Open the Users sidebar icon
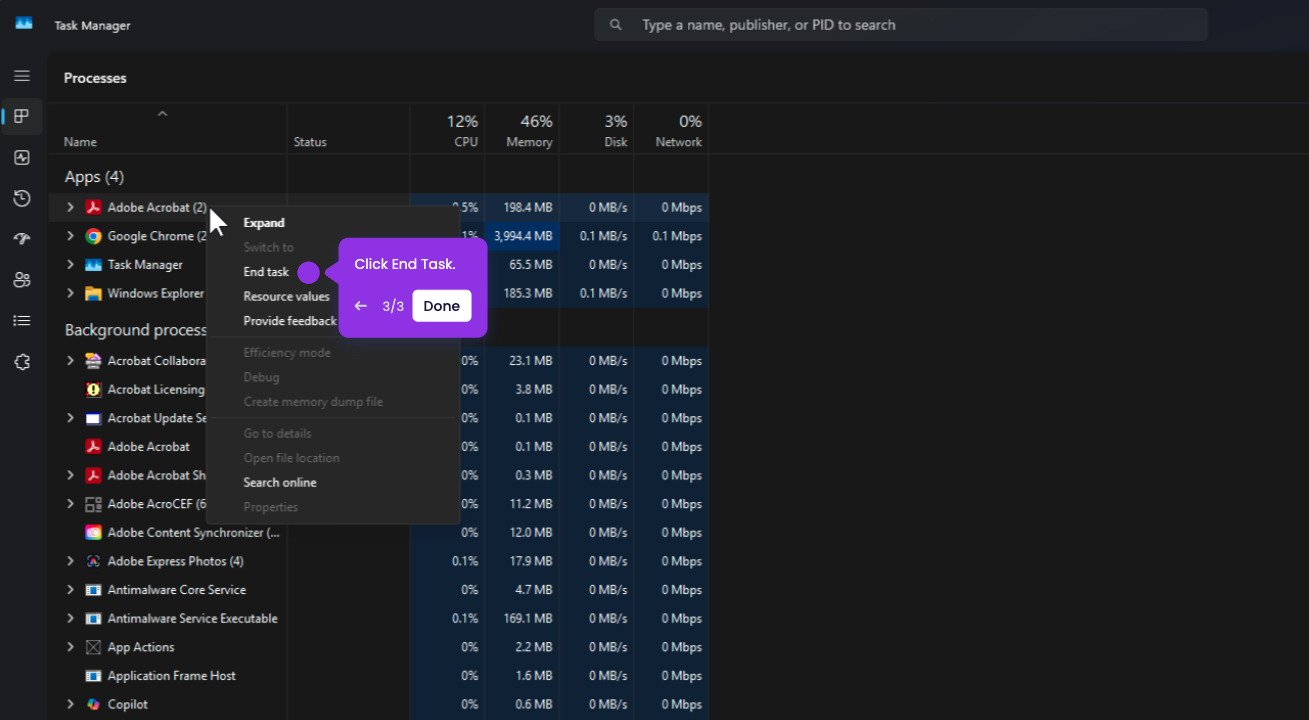The image size is (1309, 720). point(22,280)
